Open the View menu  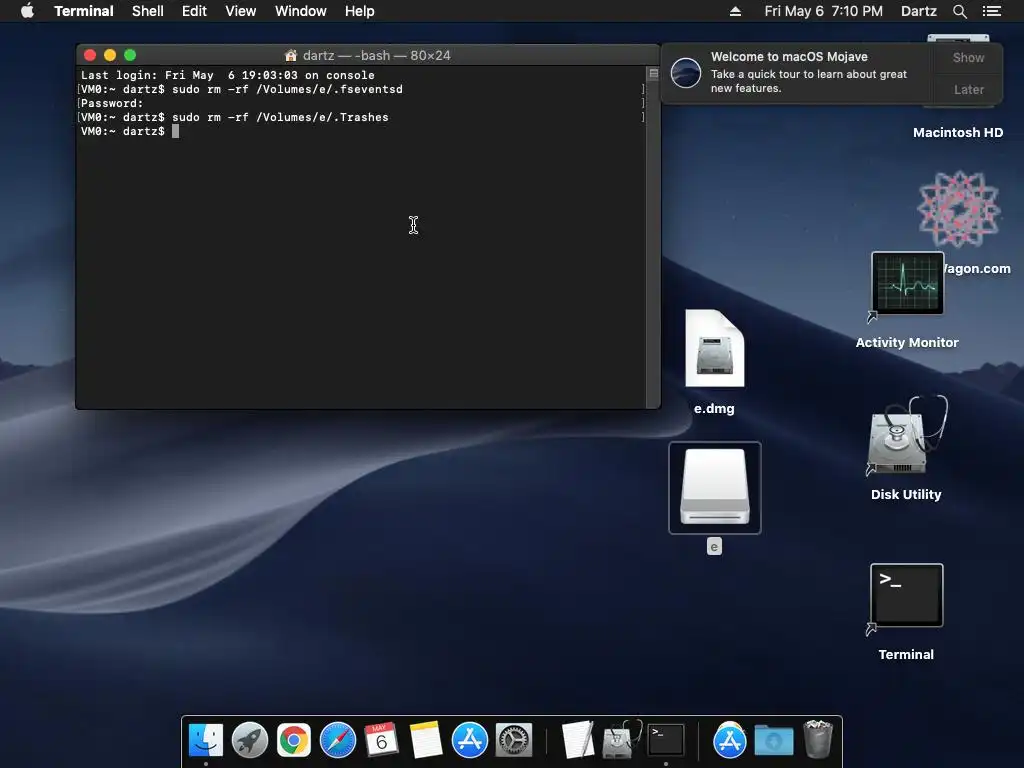240,11
